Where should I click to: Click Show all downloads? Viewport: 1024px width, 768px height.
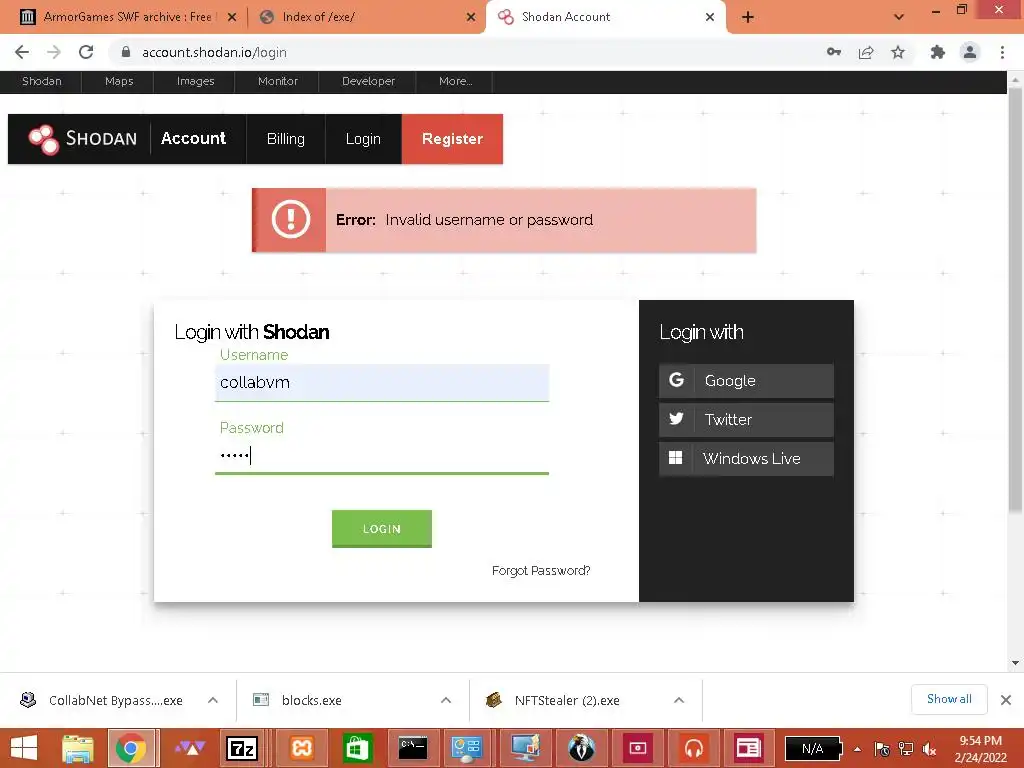click(949, 699)
